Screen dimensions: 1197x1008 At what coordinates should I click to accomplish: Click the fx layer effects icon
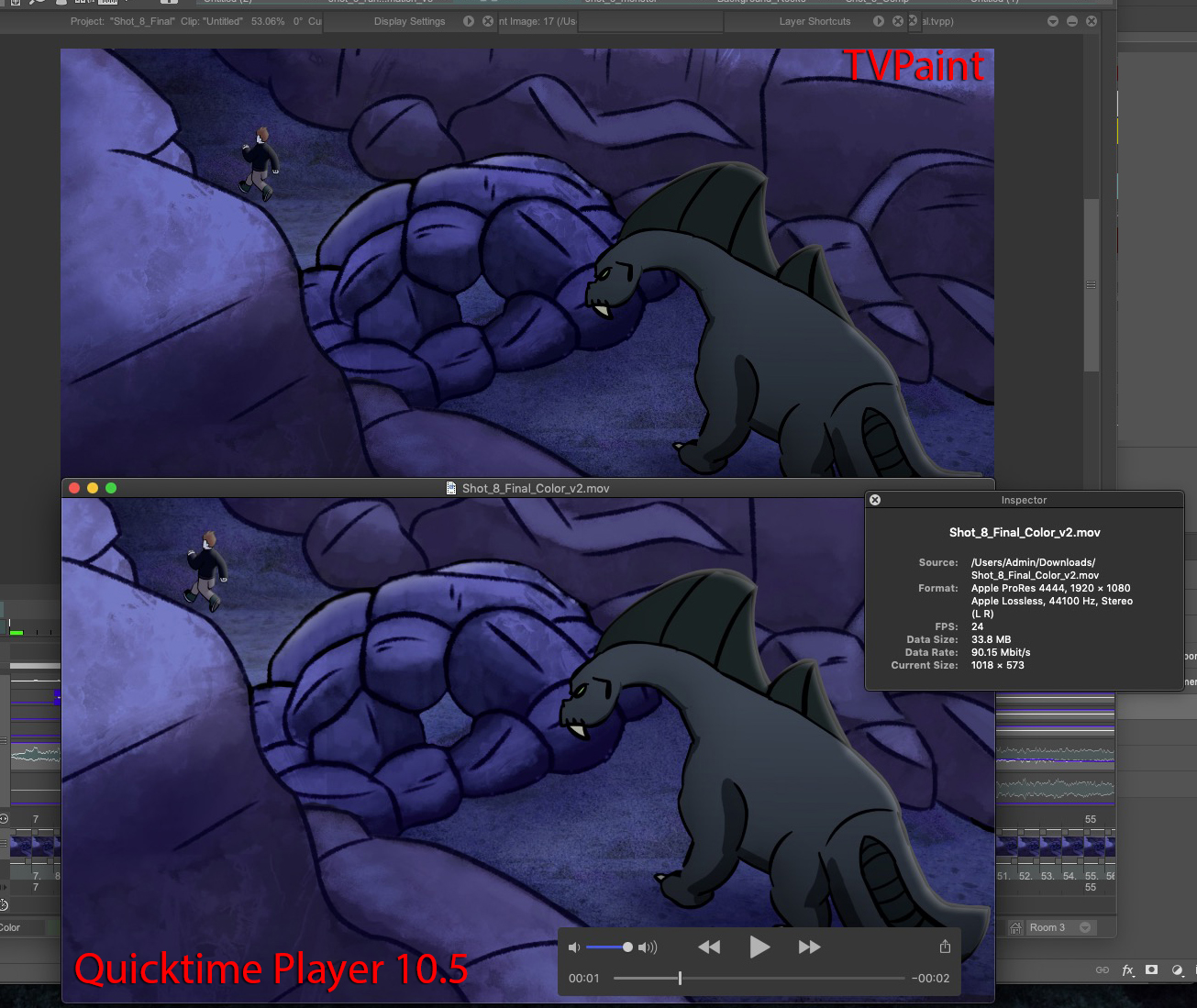coord(1127,969)
